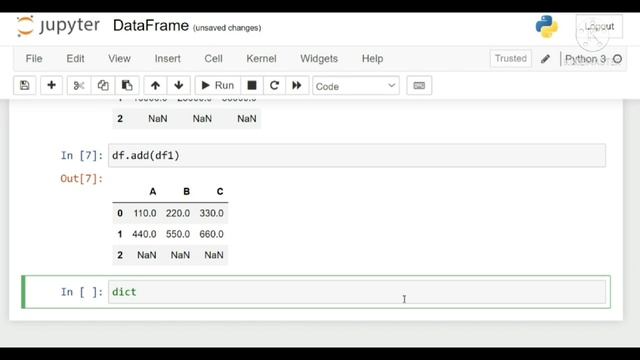
Task: Open the Kernel menu
Action: point(261,59)
